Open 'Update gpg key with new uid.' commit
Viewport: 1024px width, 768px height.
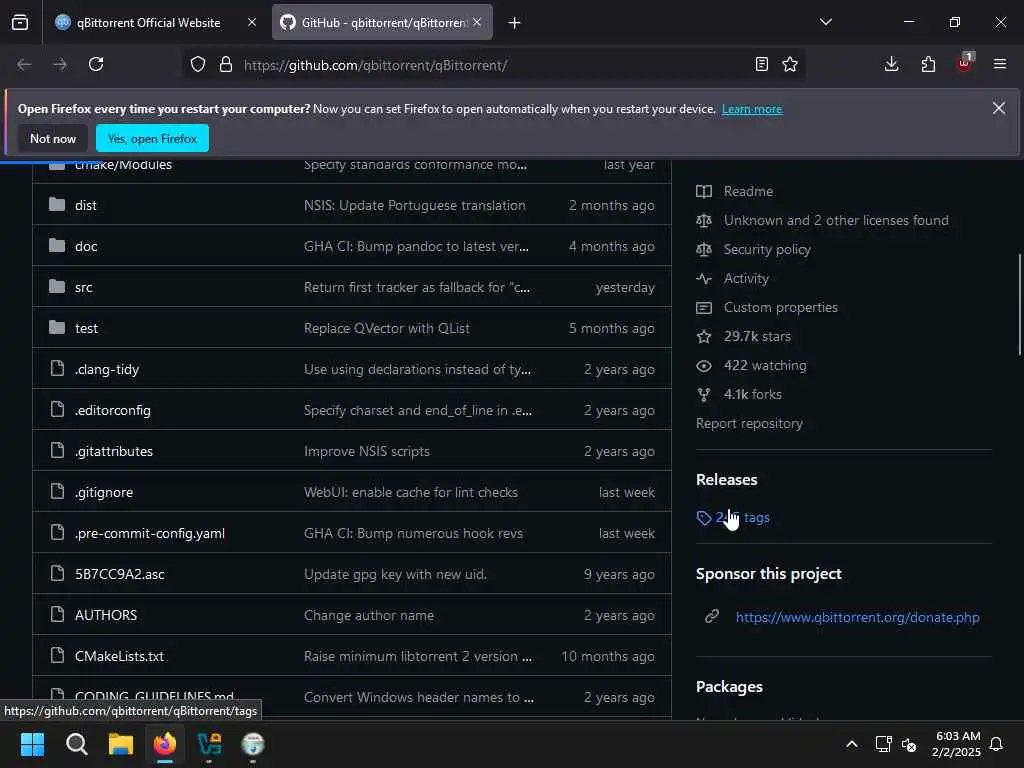point(395,574)
